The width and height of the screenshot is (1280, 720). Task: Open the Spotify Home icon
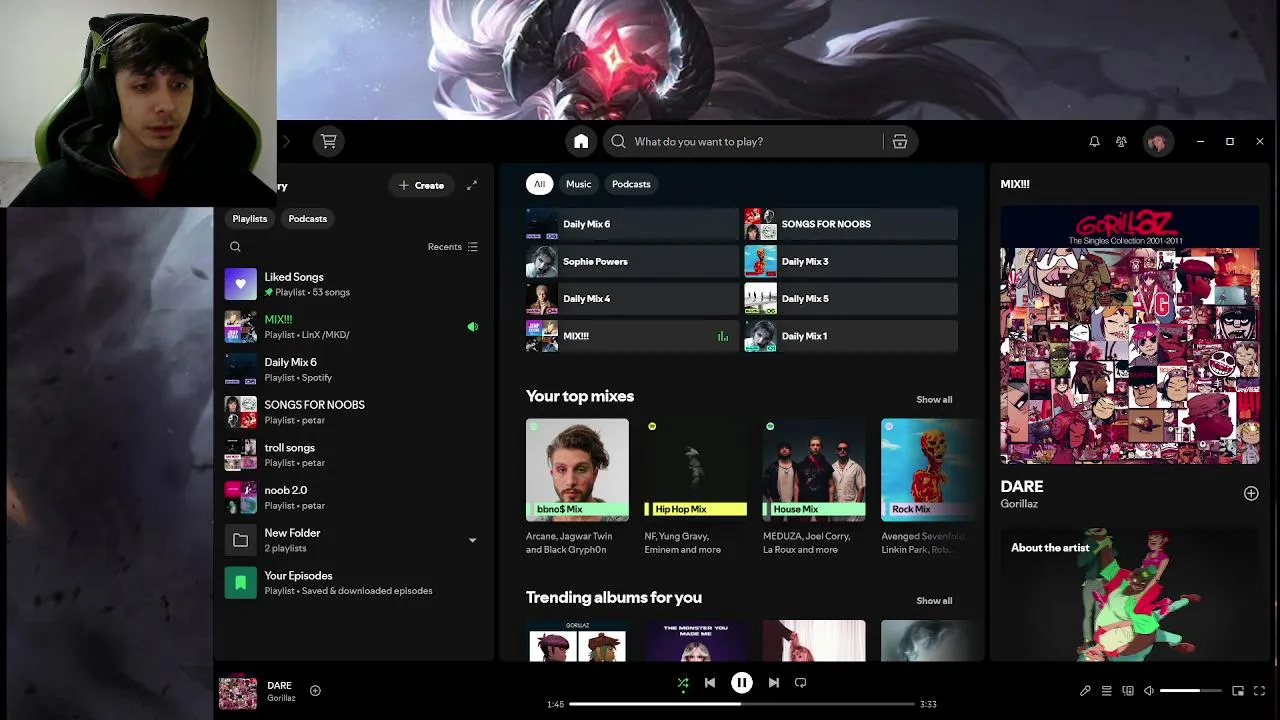(581, 141)
